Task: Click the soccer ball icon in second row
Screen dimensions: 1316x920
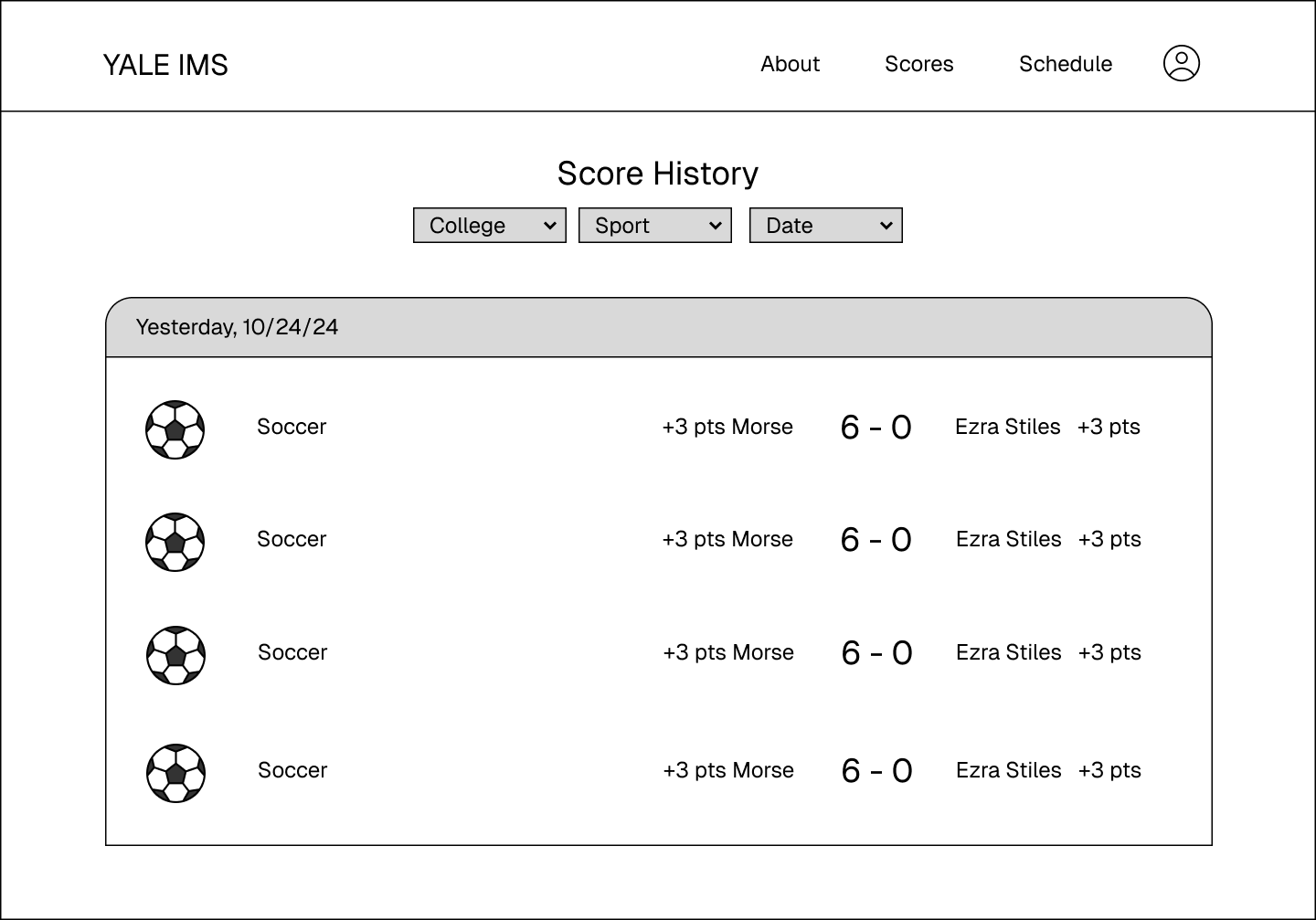Action: (175, 542)
